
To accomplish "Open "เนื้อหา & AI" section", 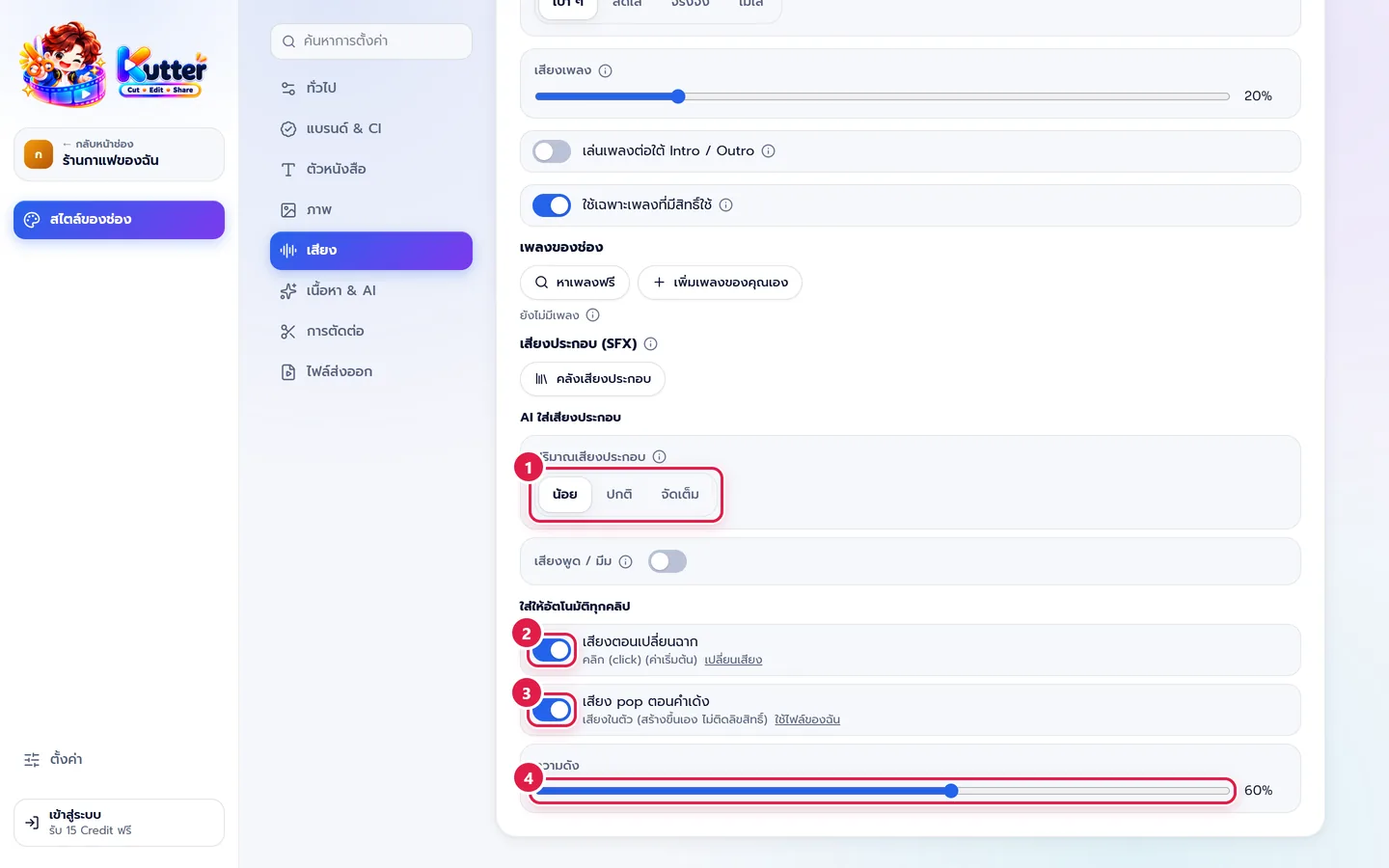I will point(371,290).
